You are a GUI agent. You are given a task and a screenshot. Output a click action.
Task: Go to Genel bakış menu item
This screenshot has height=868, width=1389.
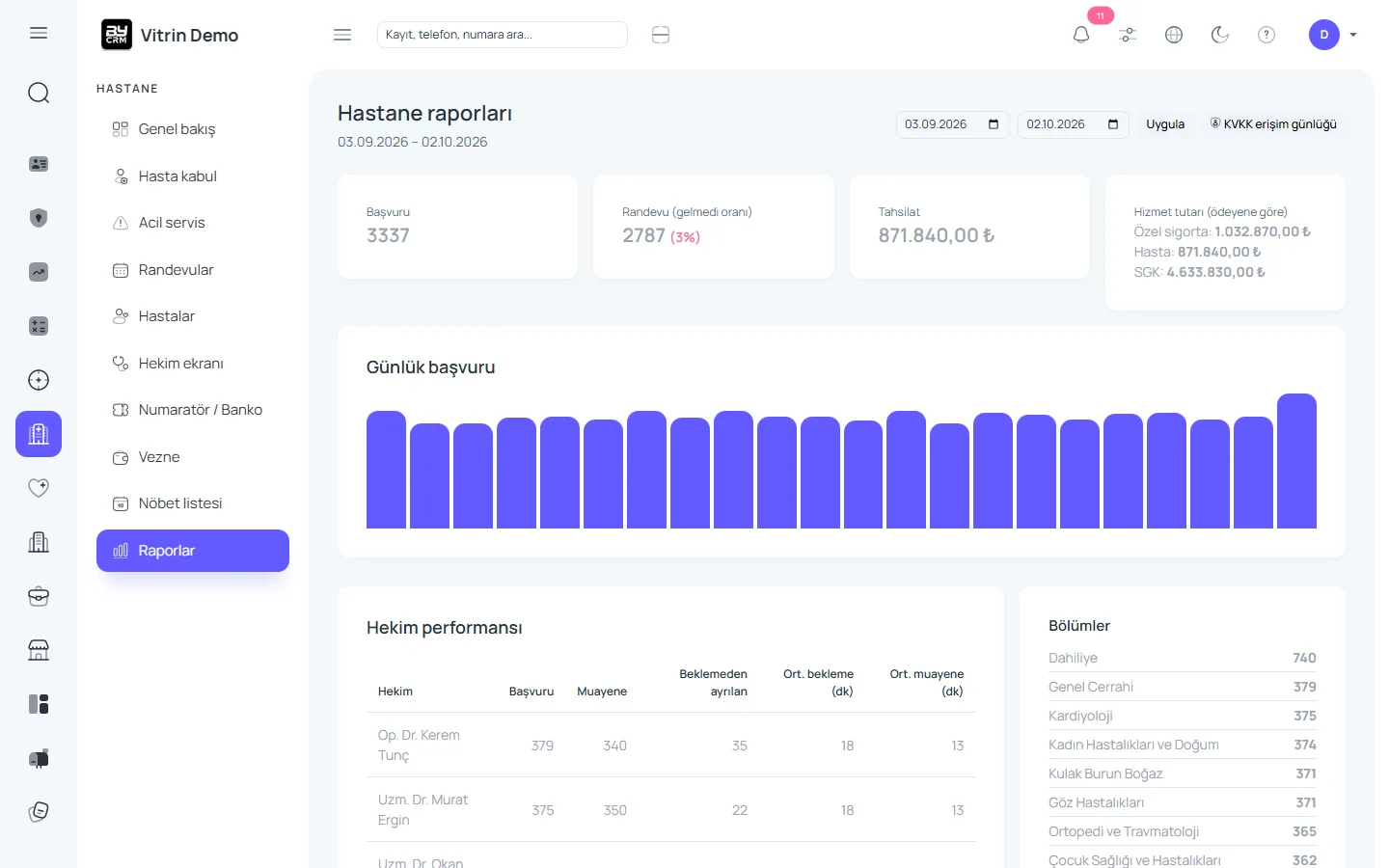[193, 129]
